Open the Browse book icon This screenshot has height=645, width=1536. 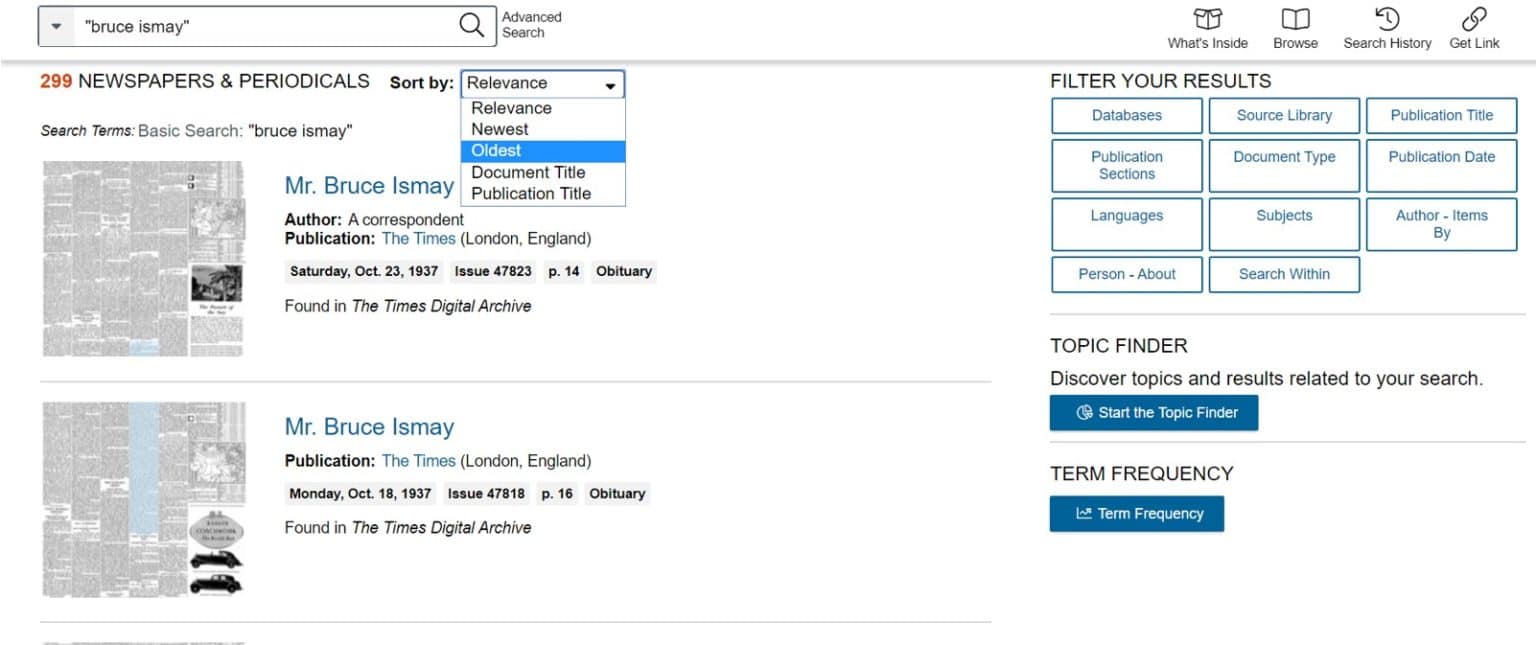pos(1295,20)
